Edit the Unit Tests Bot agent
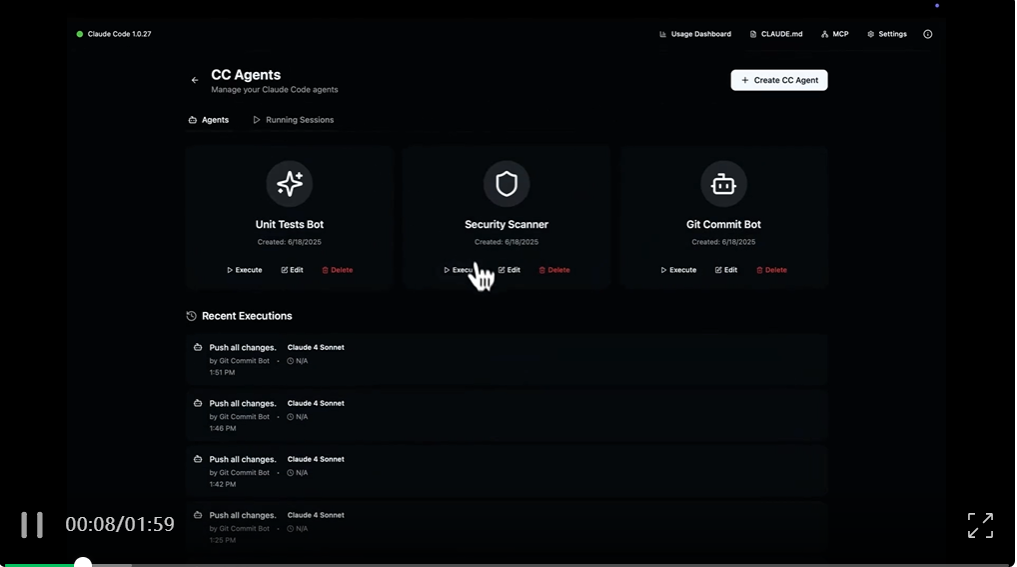 tap(292, 270)
